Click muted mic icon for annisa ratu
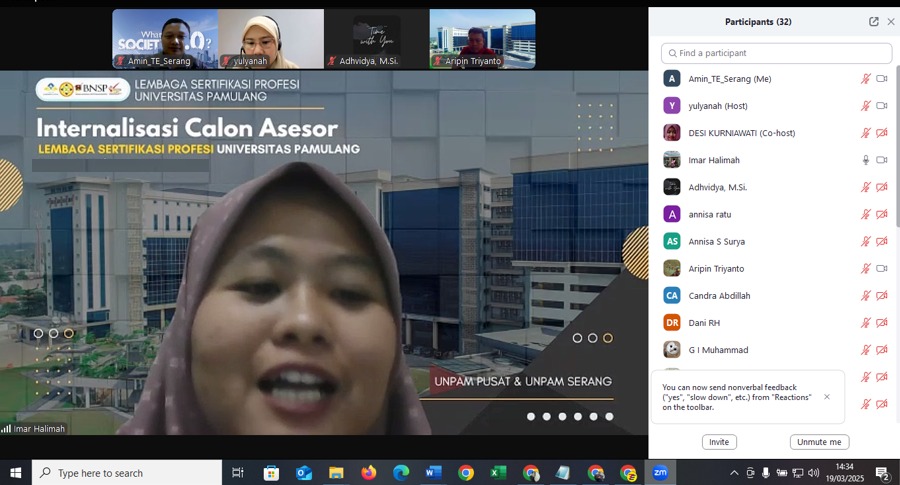The image size is (900, 485). [x=866, y=214]
